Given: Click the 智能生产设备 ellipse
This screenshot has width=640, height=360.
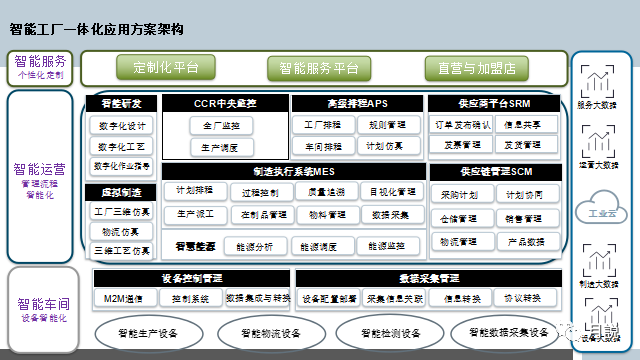Looking at the screenshot, I should [149, 334].
